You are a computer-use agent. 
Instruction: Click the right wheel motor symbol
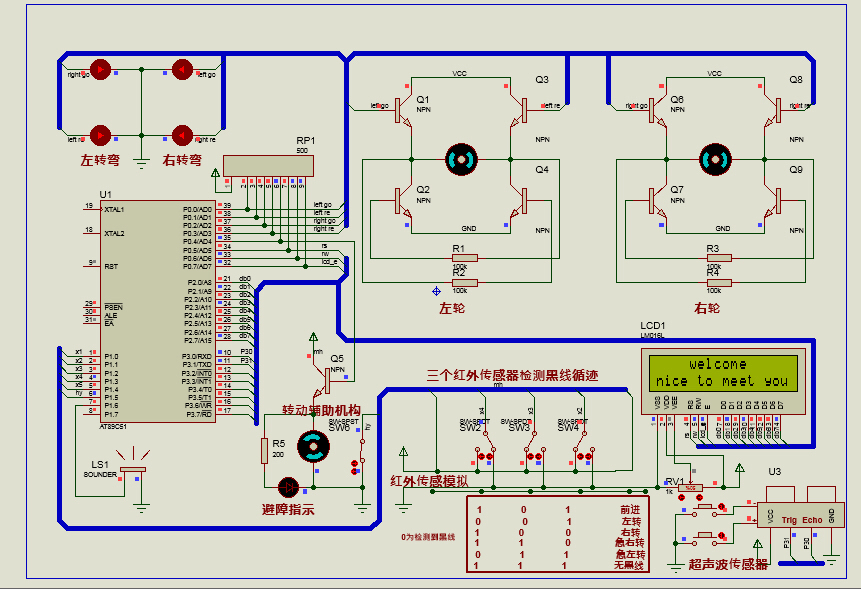coord(715,160)
